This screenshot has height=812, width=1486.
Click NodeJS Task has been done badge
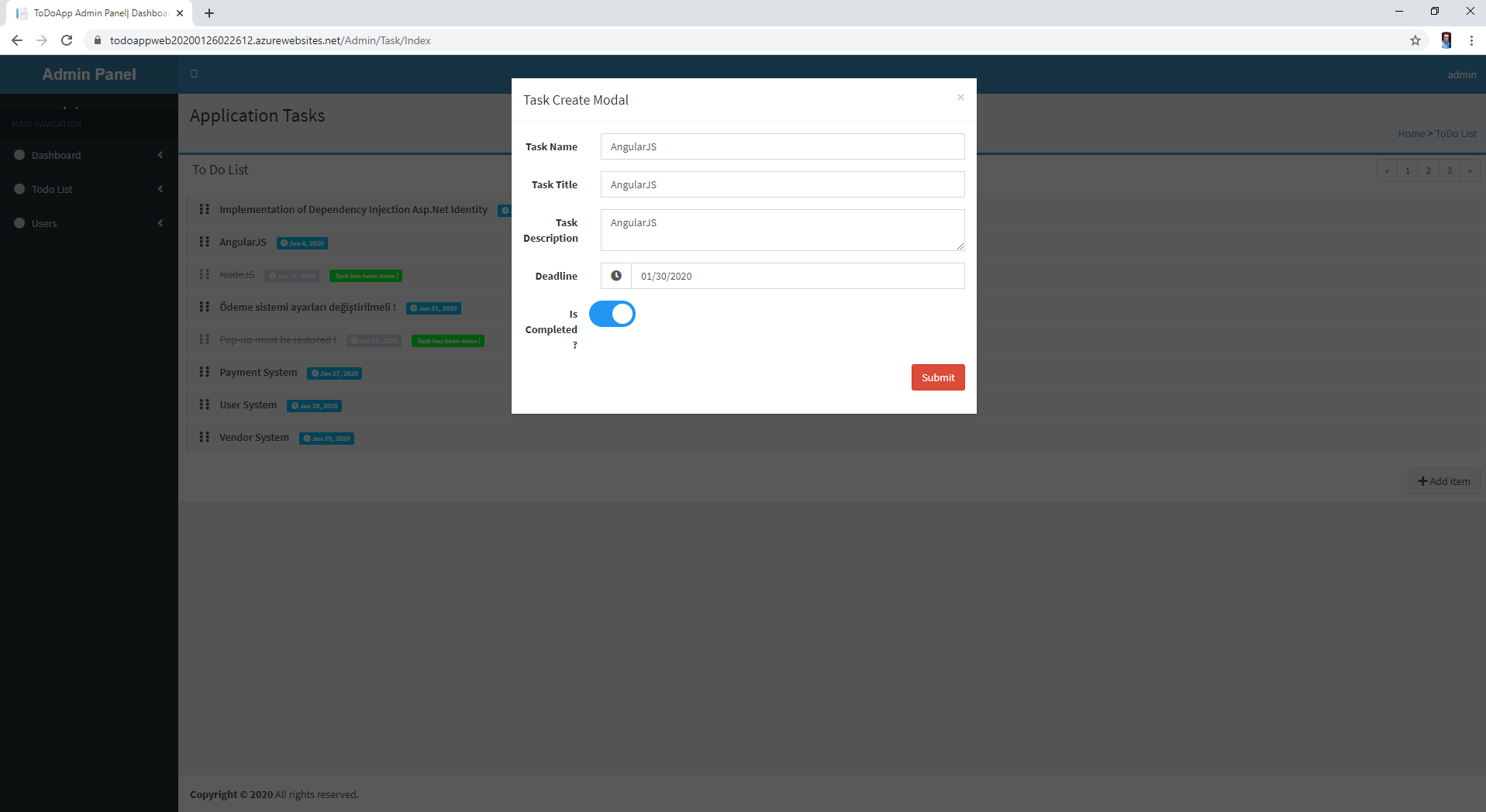point(366,276)
